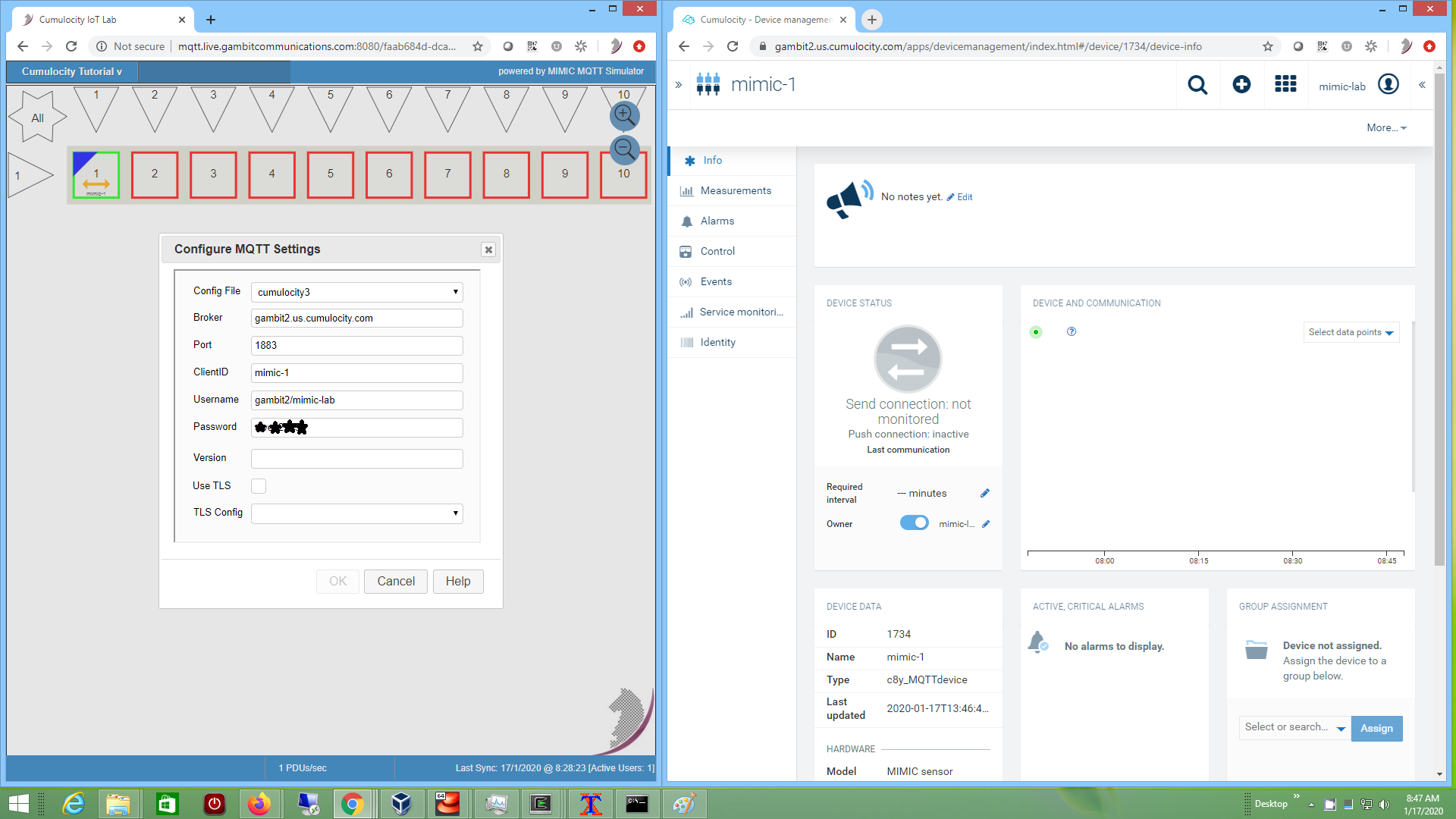Open the Identity tab
The image size is (1456, 819).
click(x=733, y=343)
